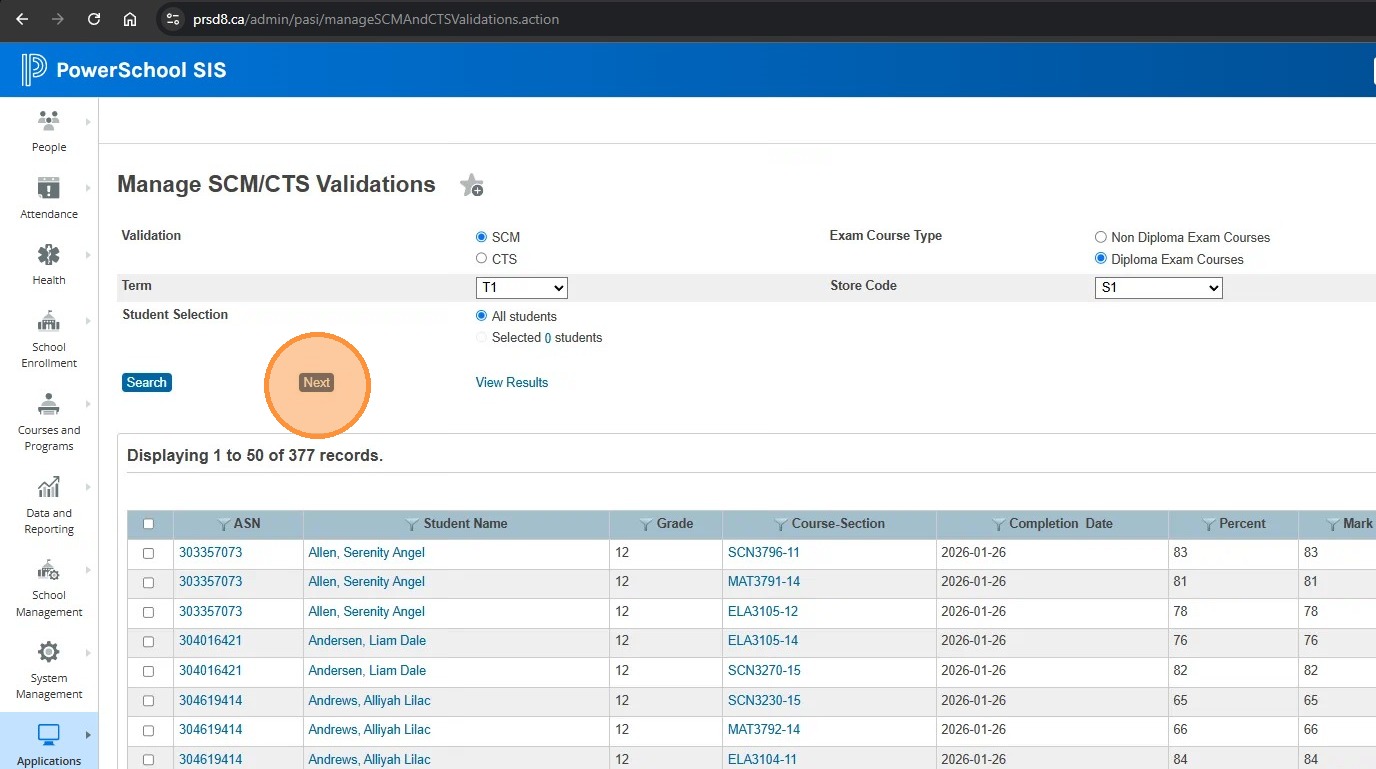Expand the Courses and Programs submenu arrow

coord(88,405)
